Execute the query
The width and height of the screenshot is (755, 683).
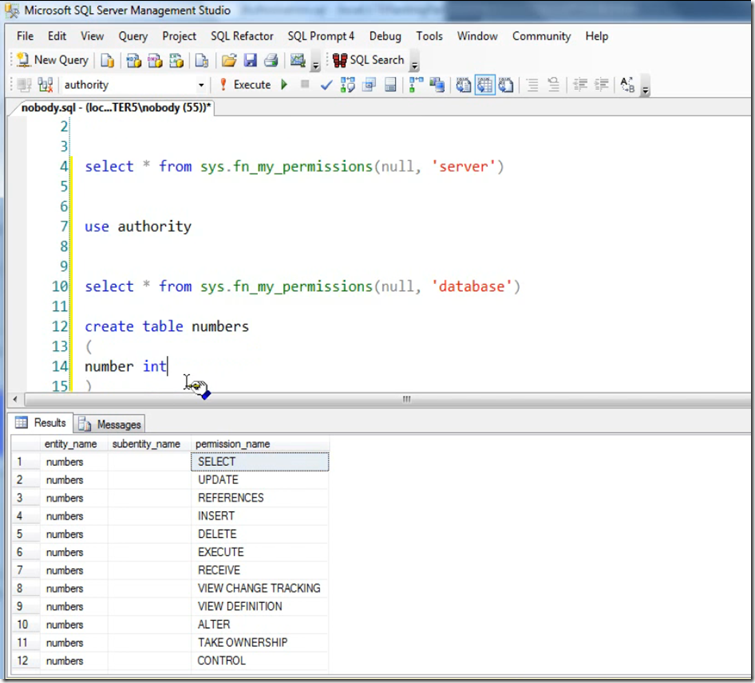(246, 85)
